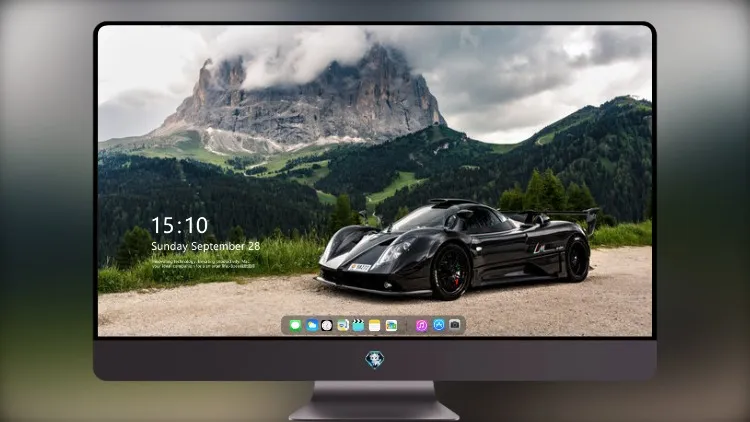Open the dock app between Clock and clapperboard
Image resolution: width=750 pixels, height=422 pixels.
[x=342, y=325]
